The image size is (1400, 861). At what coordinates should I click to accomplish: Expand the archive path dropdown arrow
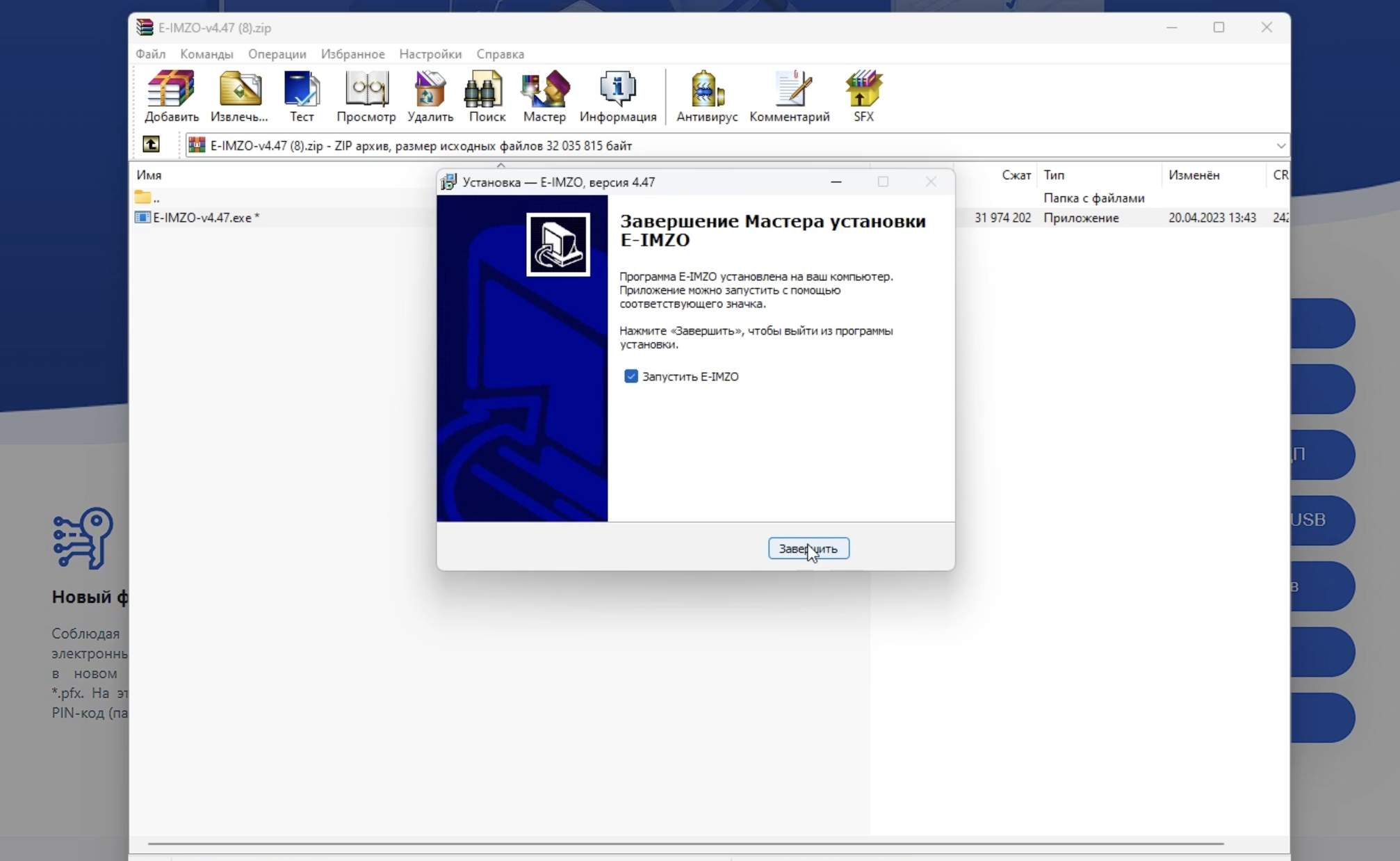click(x=1280, y=145)
